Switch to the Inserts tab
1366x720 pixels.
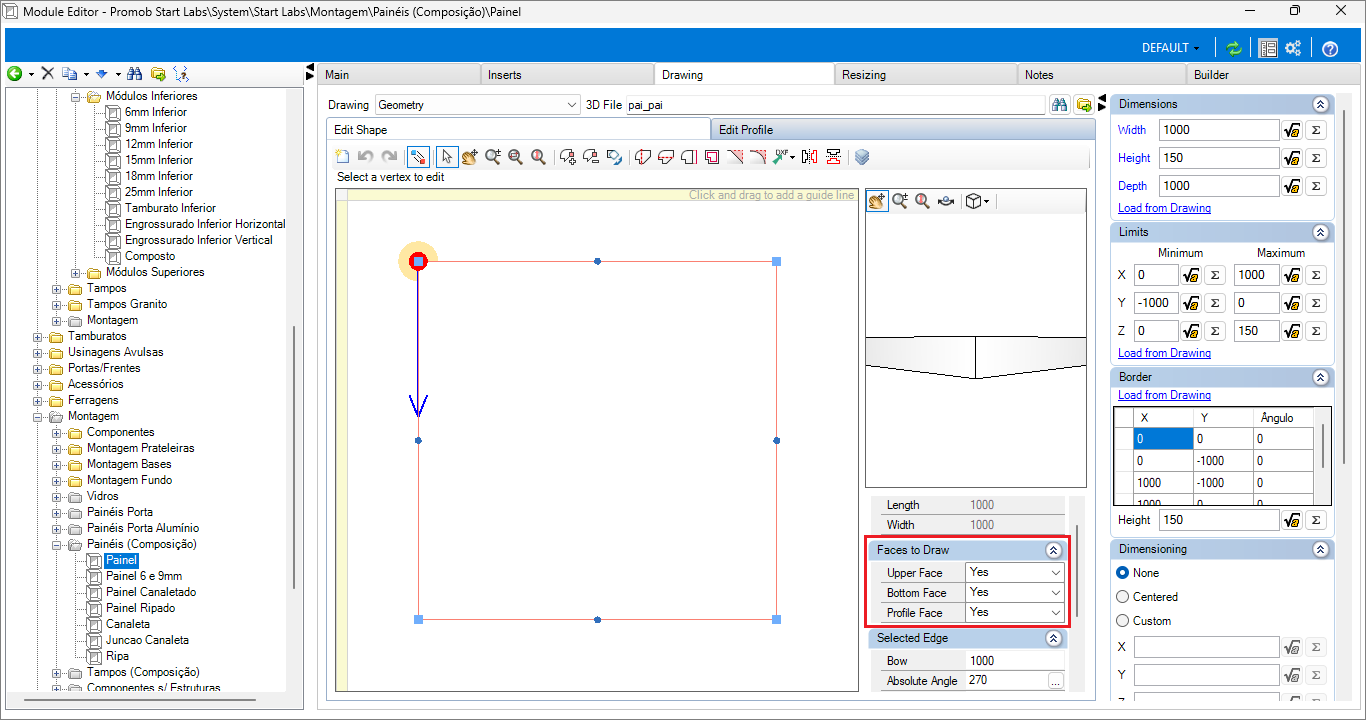click(568, 75)
